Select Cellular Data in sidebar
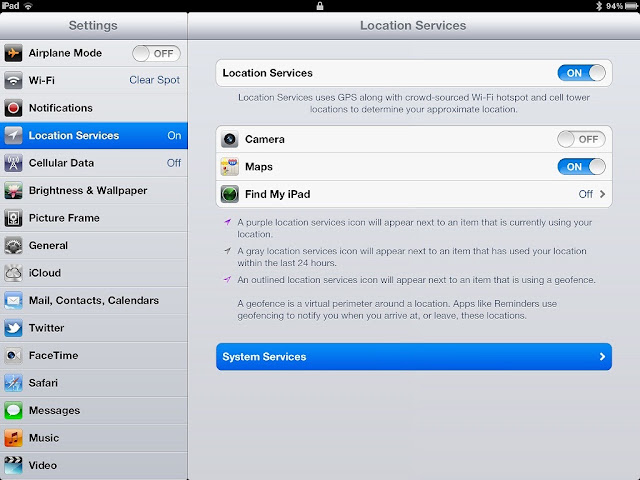640x480 pixels. pyautogui.click(x=94, y=163)
